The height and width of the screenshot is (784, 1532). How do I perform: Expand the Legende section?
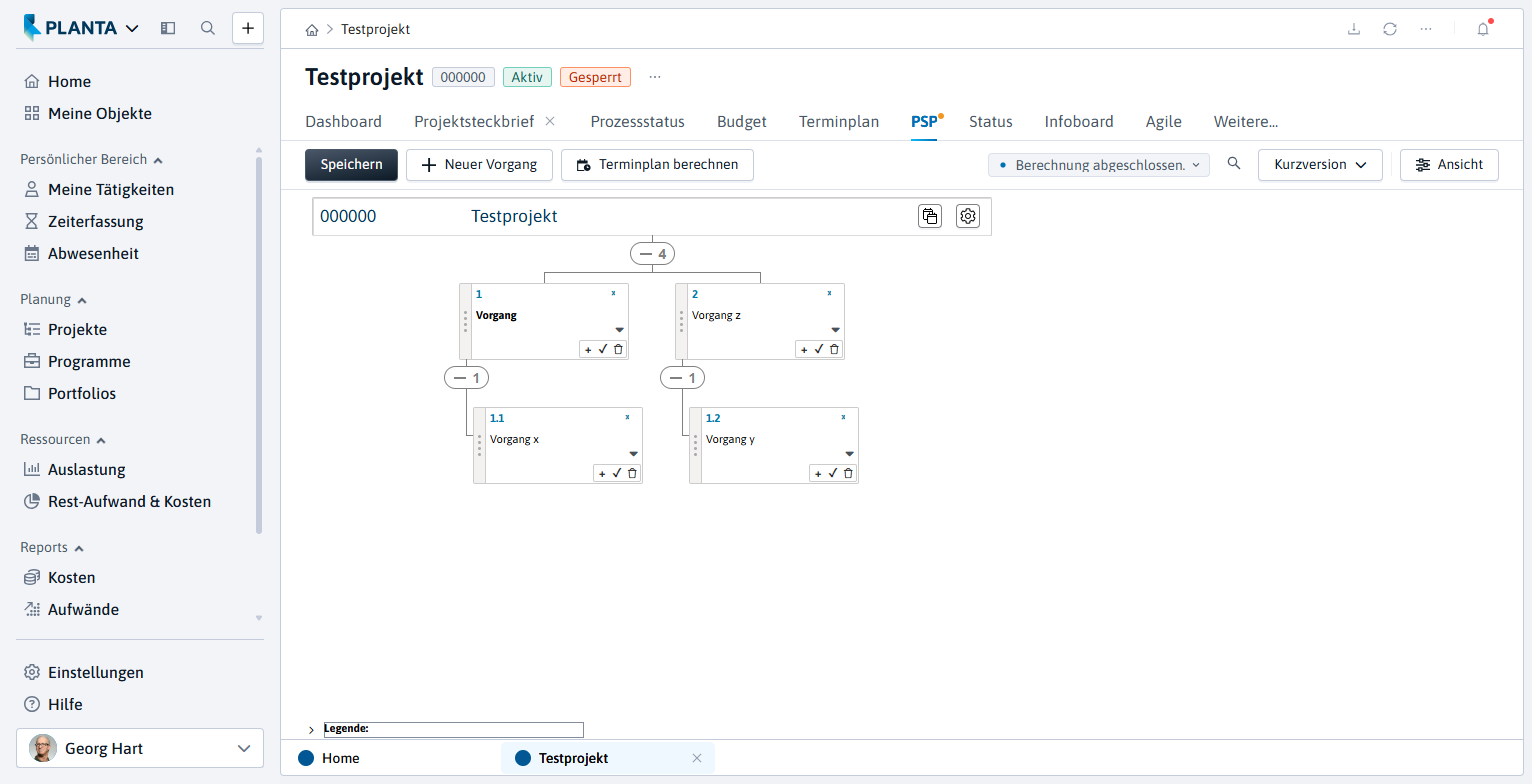pyautogui.click(x=311, y=730)
